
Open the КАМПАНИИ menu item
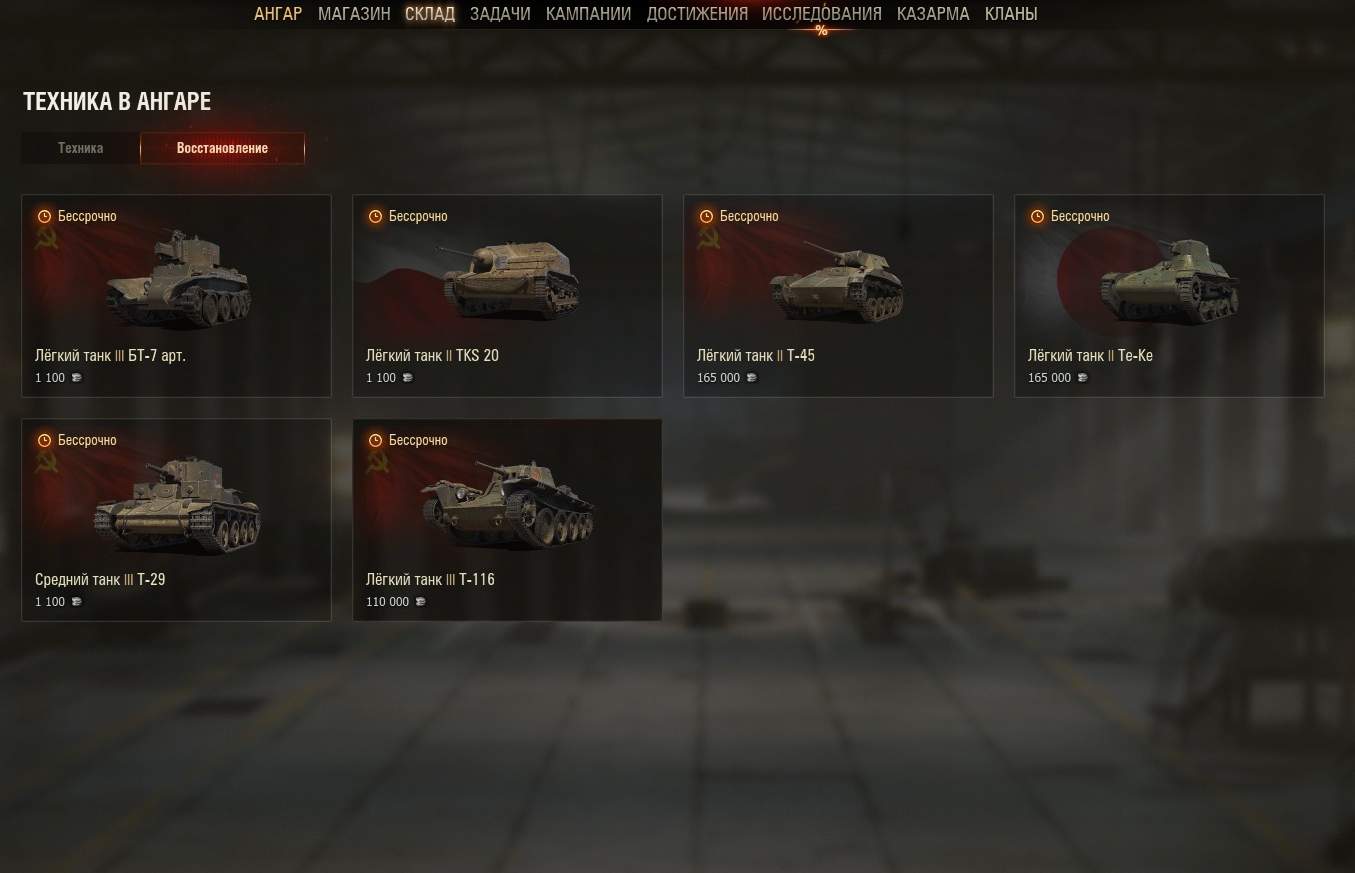pos(588,14)
